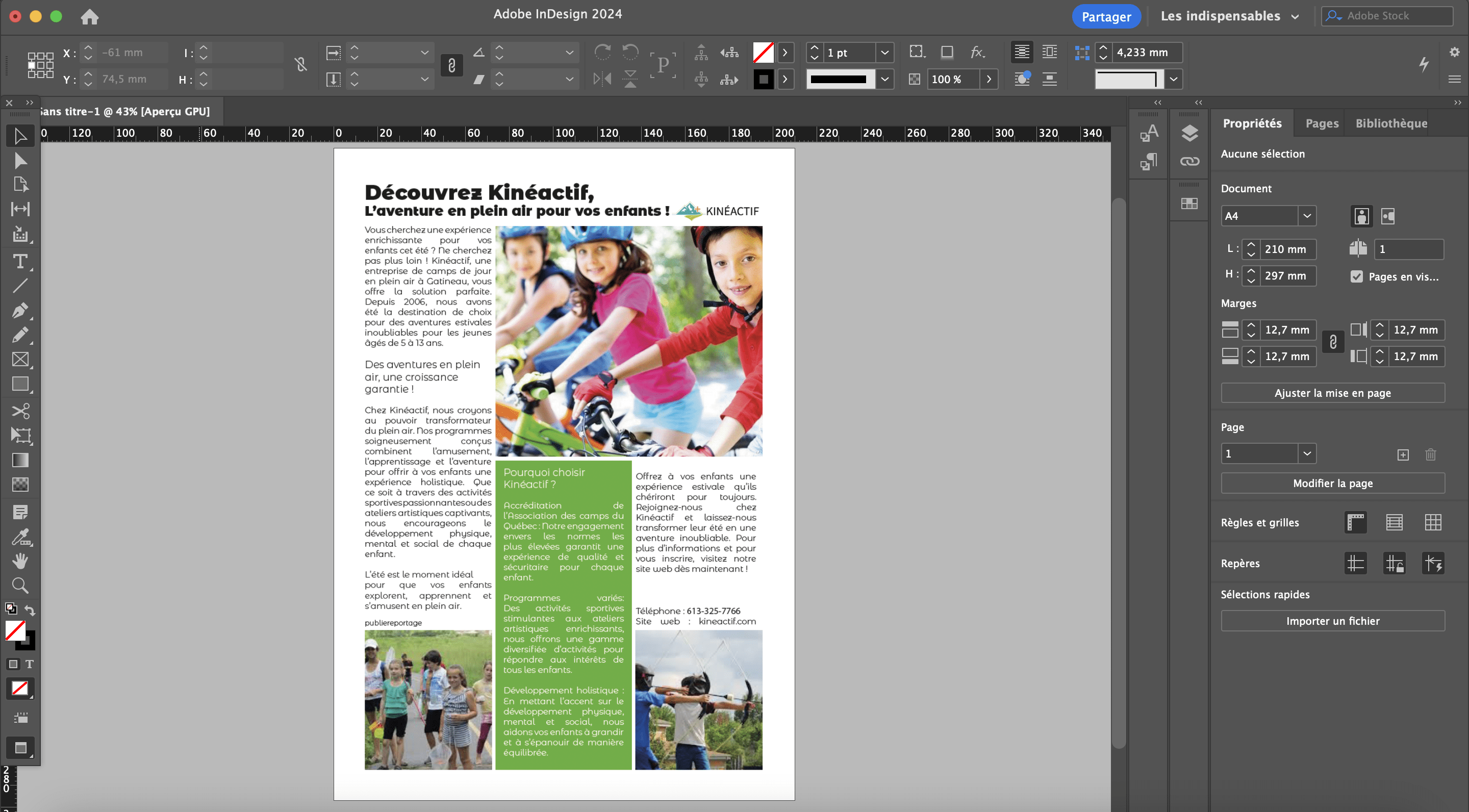Select the Page tool
Image resolution: width=1469 pixels, height=812 pixels.
coord(20,184)
